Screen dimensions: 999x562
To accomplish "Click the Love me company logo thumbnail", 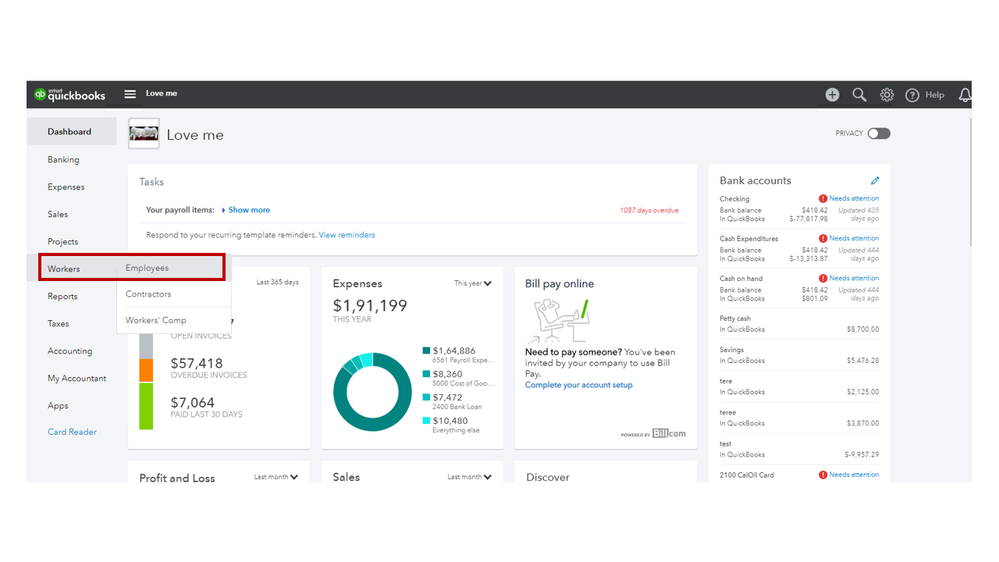I will (x=144, y=134).
